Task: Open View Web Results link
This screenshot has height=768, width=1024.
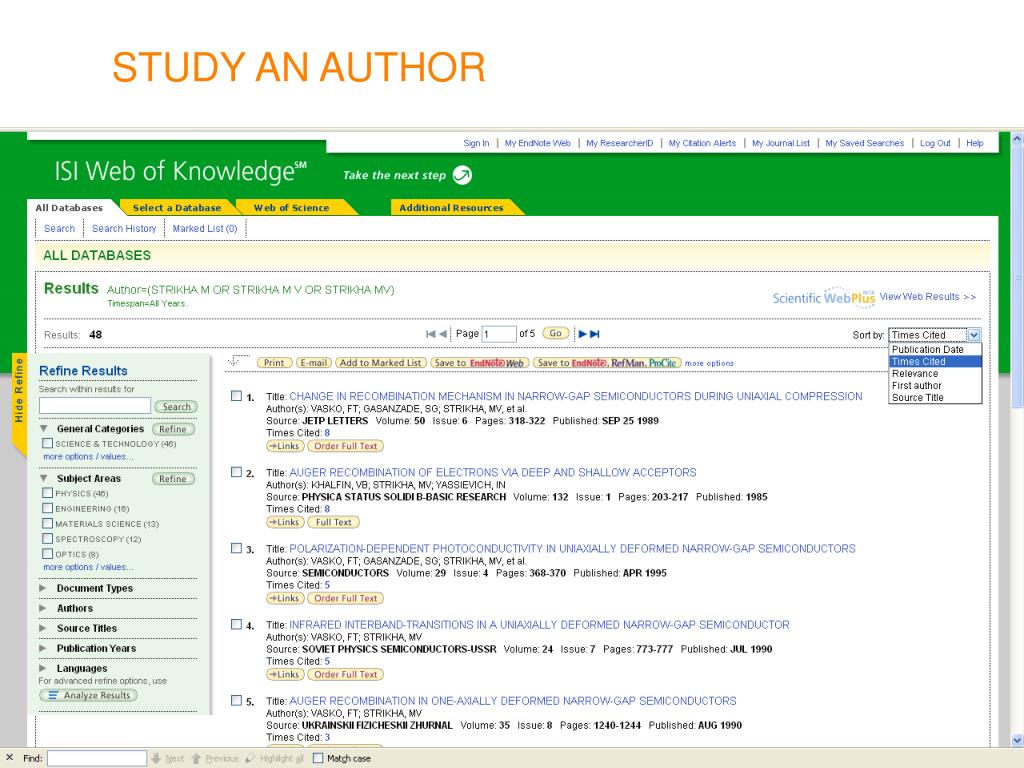Action: pos(927,296)
